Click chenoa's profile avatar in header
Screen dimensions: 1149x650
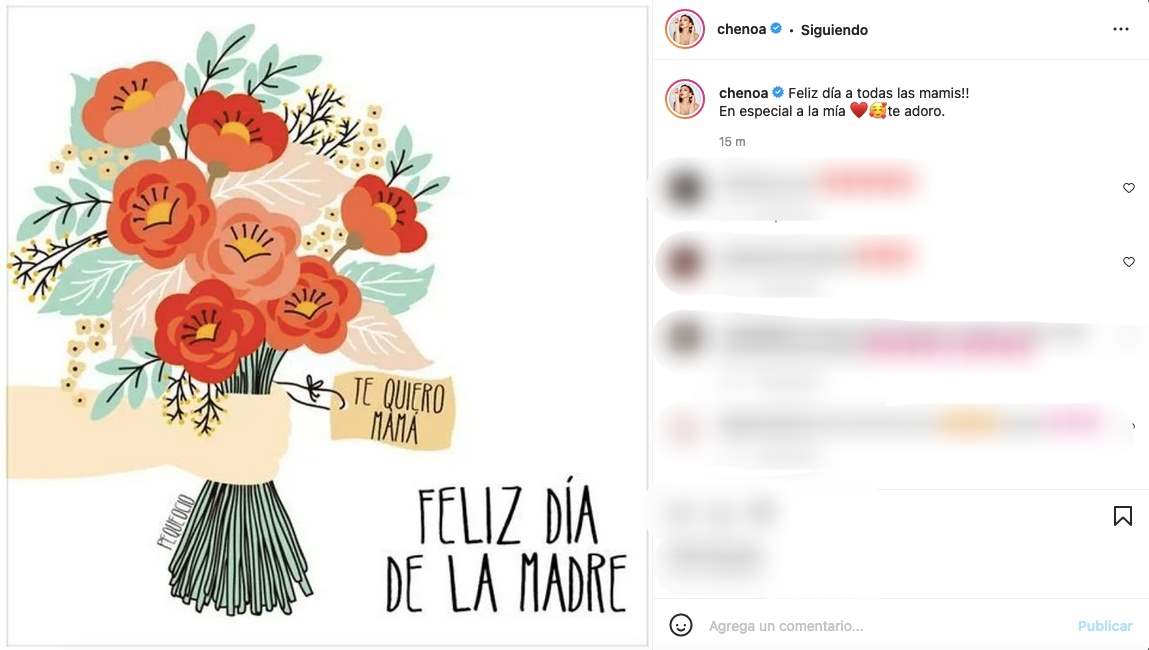point(684,29)
